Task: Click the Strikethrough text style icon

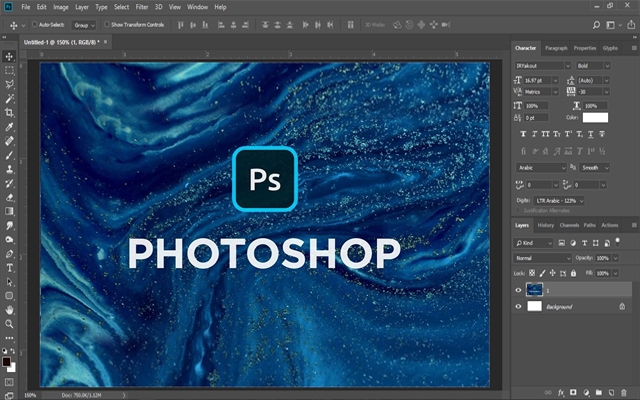Action: coord(602,134)
